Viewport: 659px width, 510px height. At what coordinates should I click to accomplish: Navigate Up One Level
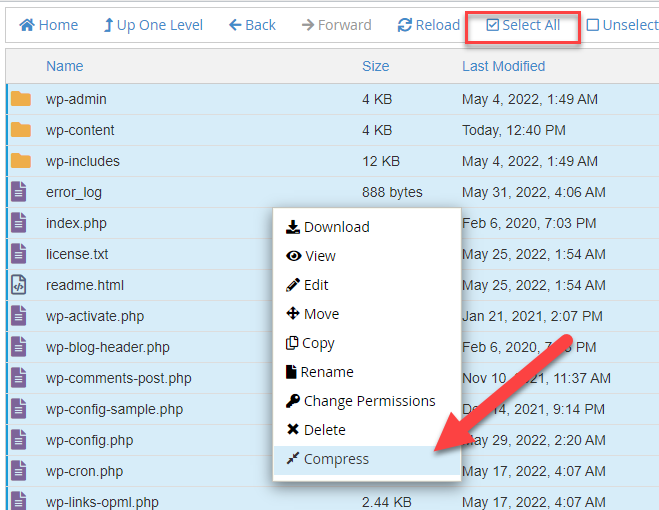click(x=153, y=25)
